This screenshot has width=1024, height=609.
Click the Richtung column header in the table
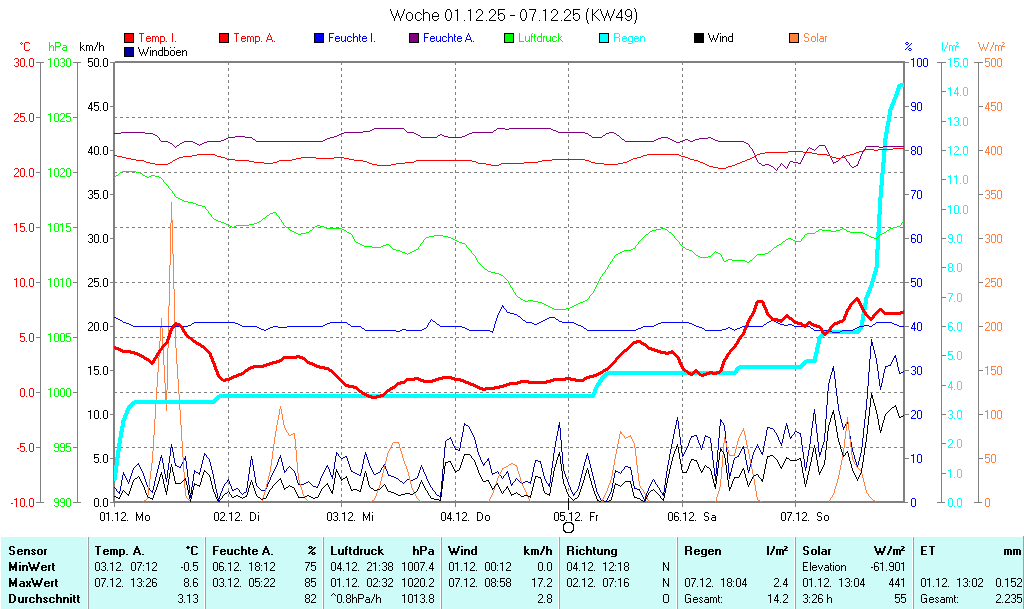592,551
